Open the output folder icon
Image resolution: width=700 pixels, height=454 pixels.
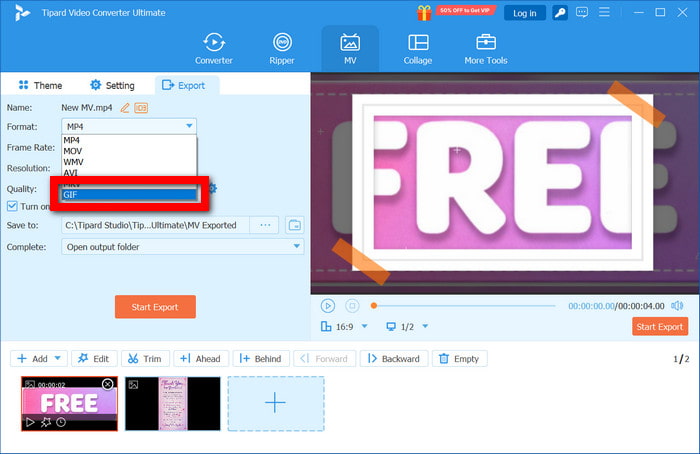click(295, 225)
